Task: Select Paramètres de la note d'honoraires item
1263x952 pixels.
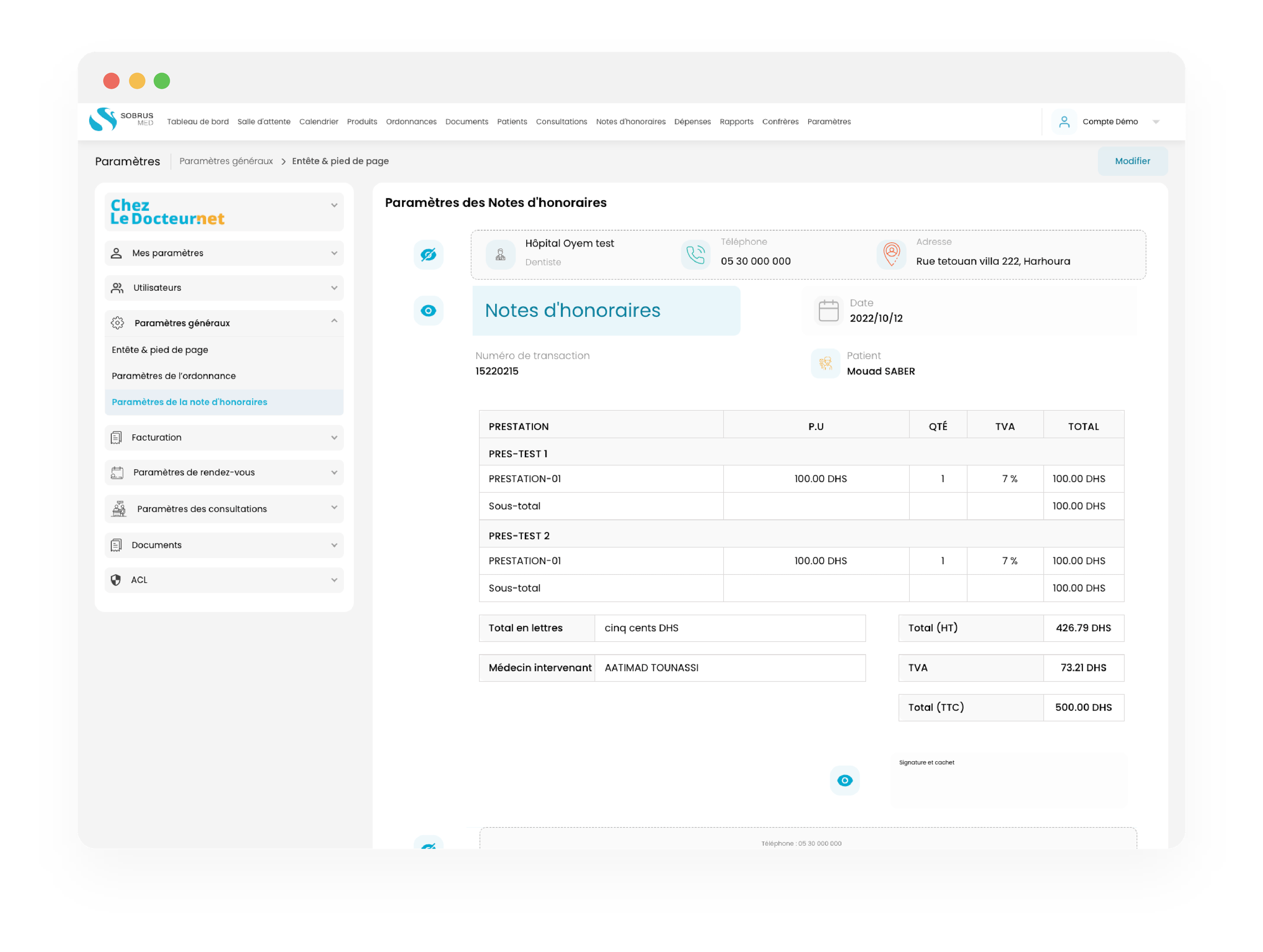Action: point(224,403)
